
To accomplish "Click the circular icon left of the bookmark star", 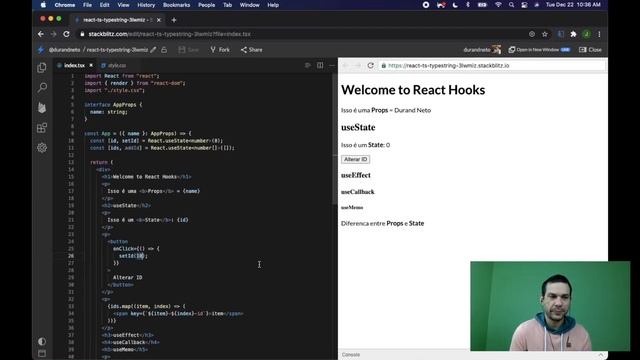I will coord(532,34).
